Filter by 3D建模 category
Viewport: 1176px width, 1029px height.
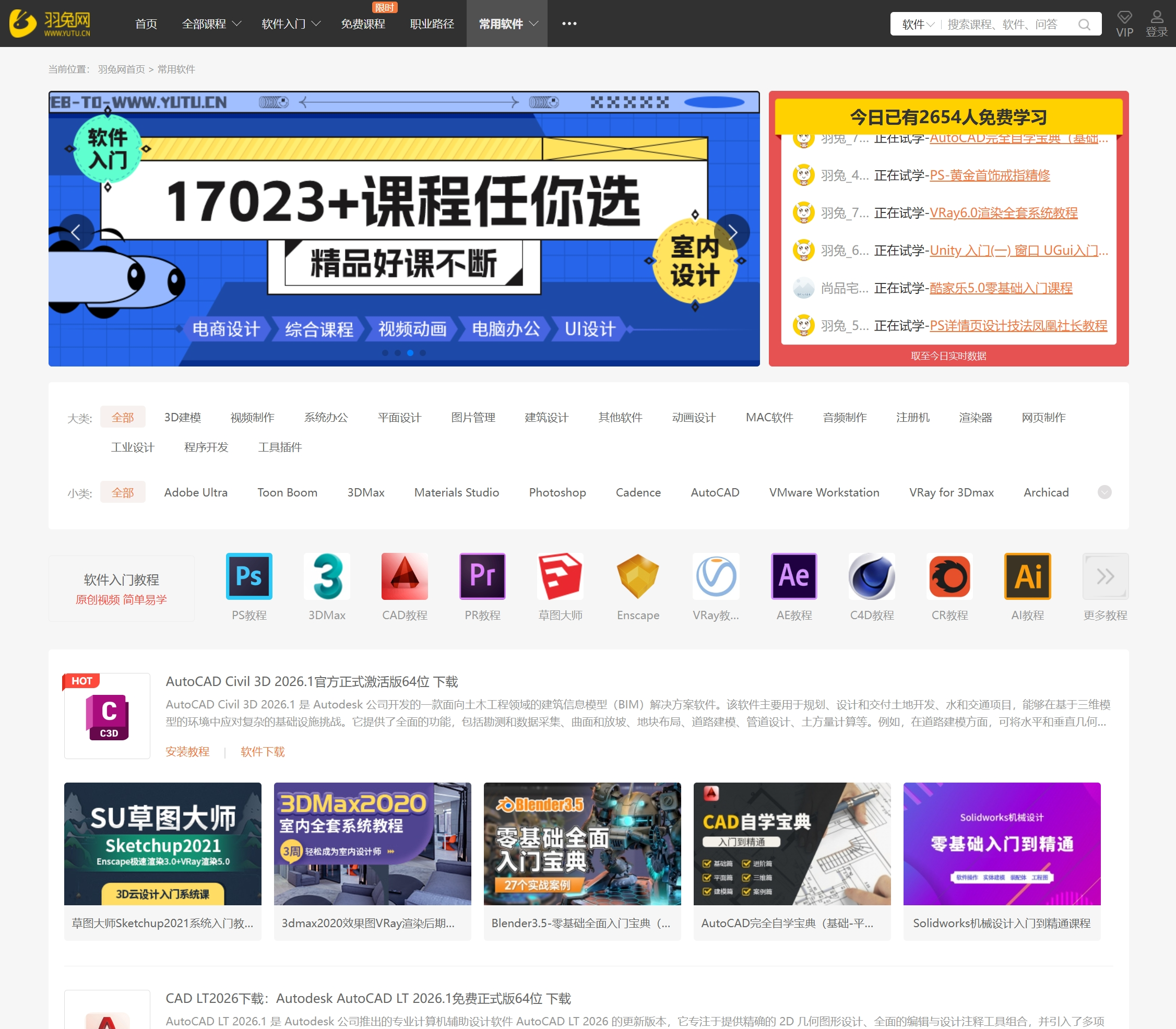tap(183, 418)
